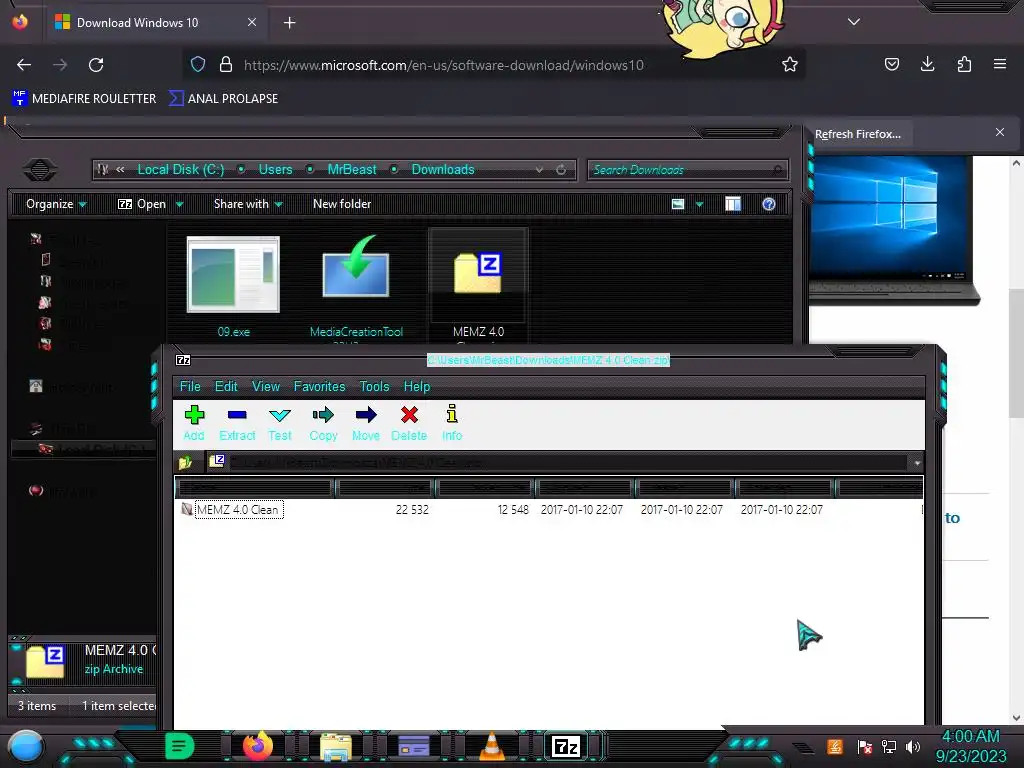Expand the Open button dropdown arrow
Viewport: 1024px width, 768px height.
click(x=180, y=204)
